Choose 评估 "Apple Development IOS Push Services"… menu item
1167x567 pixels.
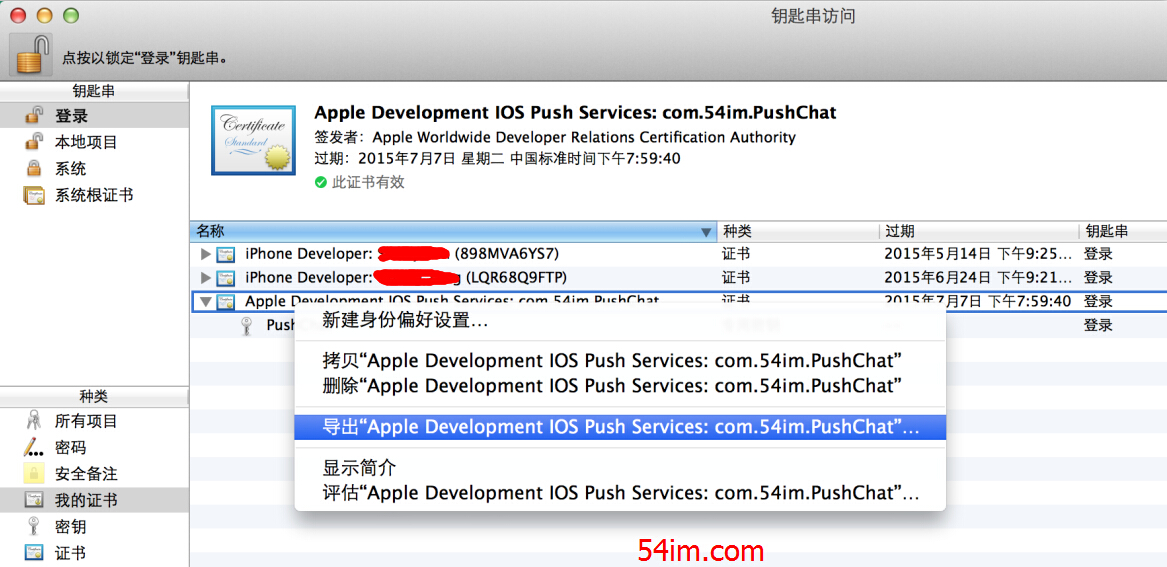[620, 493]
